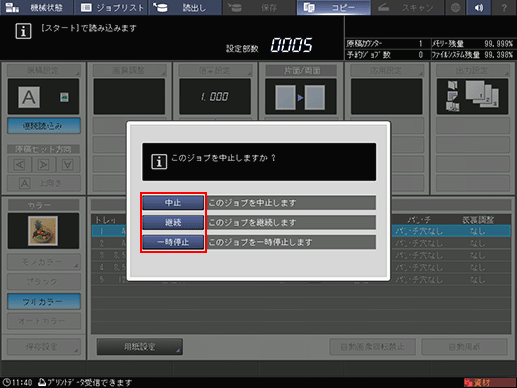Click the speaker volume icon
Screen dimensions: 517x388
coord(479,7)
